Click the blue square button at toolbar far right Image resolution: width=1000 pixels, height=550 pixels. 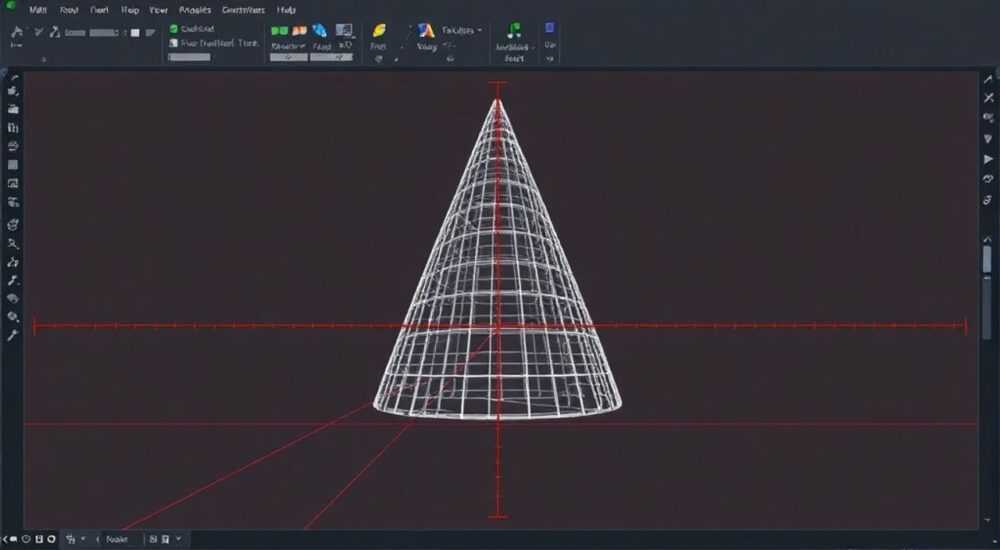click(550, 28)
